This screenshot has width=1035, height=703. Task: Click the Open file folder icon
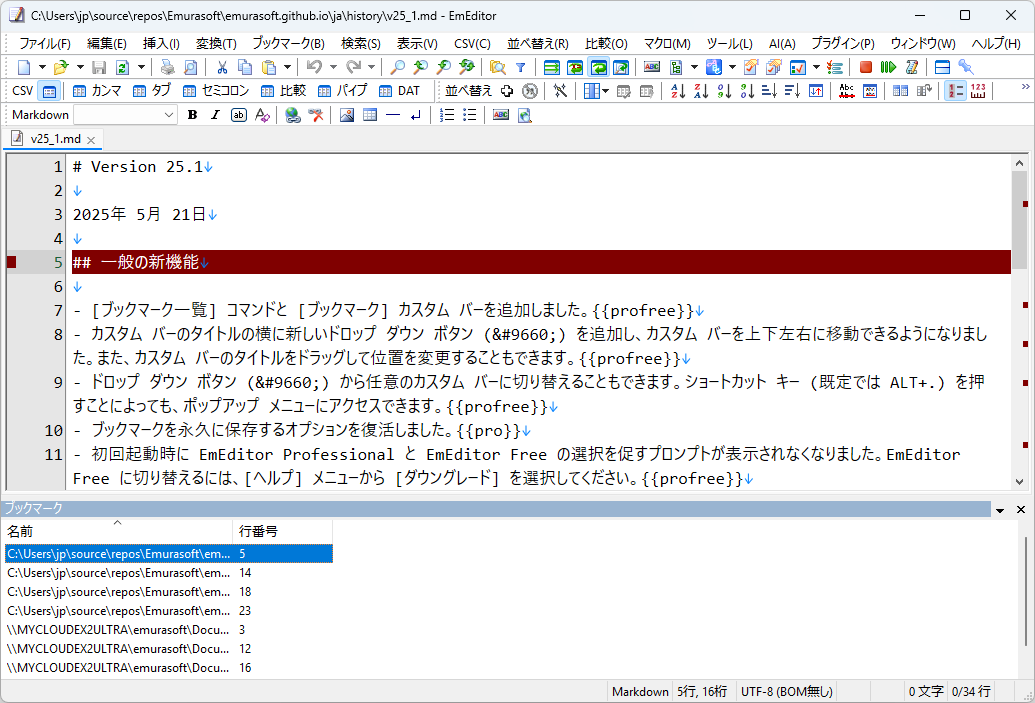tap(61, 67)
